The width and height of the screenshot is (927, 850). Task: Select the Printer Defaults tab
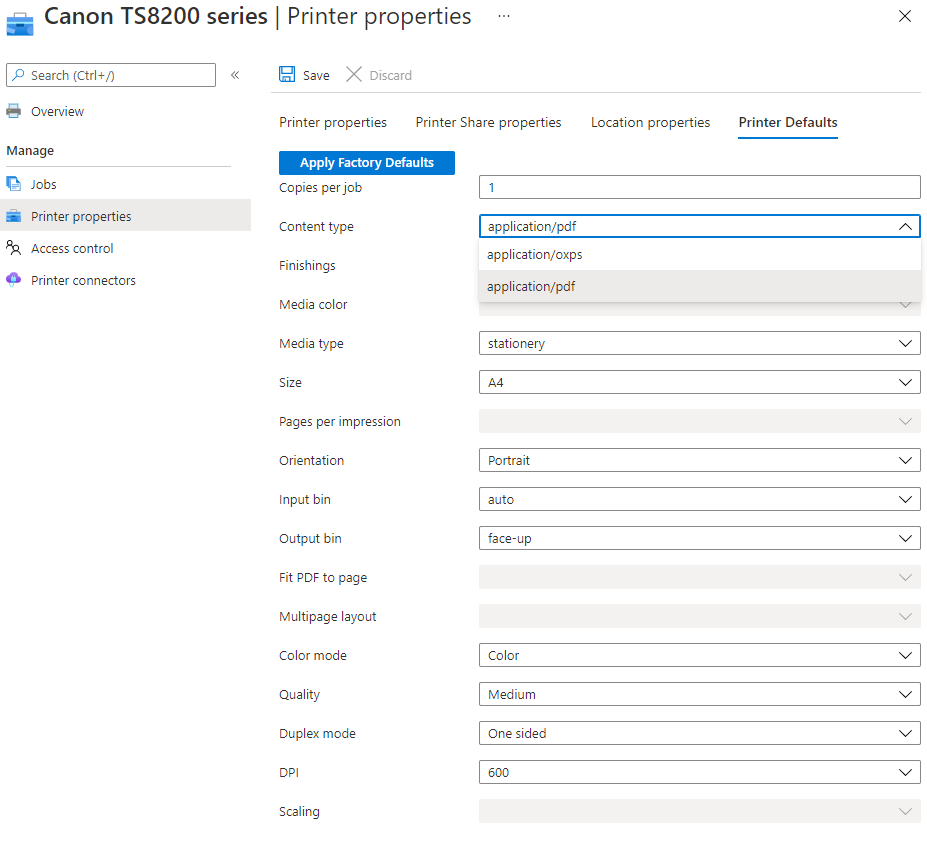click(787, 122)
